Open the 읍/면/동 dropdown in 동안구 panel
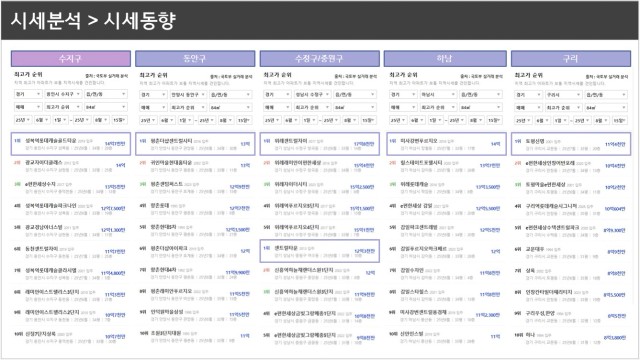The width and height of the screenshot is (640, 360). (x=230, y=94)
